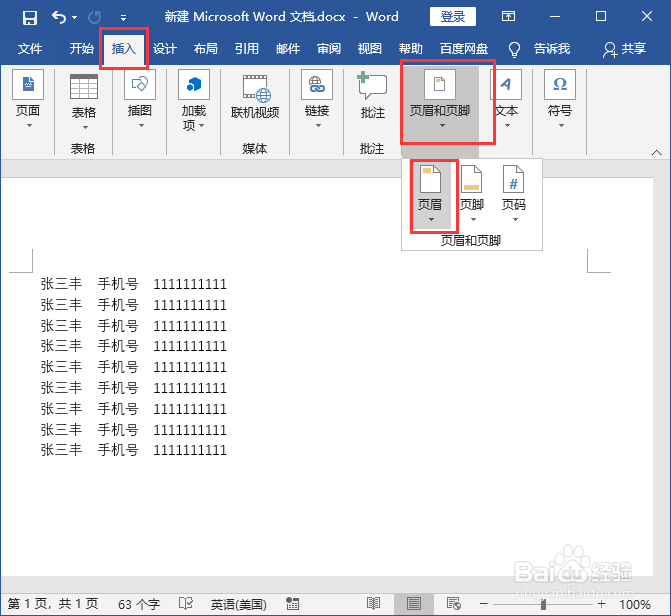
Task: Expand the 表格 Table dropdown arrow
Action: pyautogui.click(x=85, y=127)
